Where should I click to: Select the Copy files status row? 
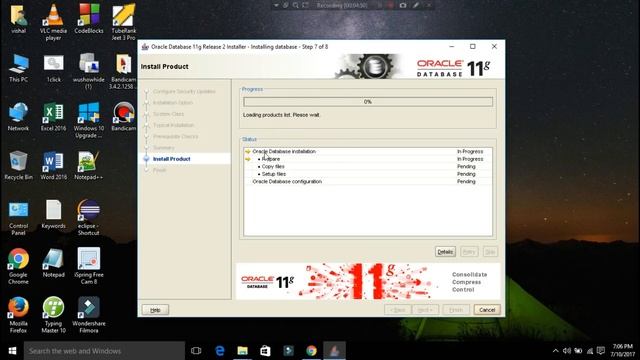pyautogui.click(x=368, y=167)
